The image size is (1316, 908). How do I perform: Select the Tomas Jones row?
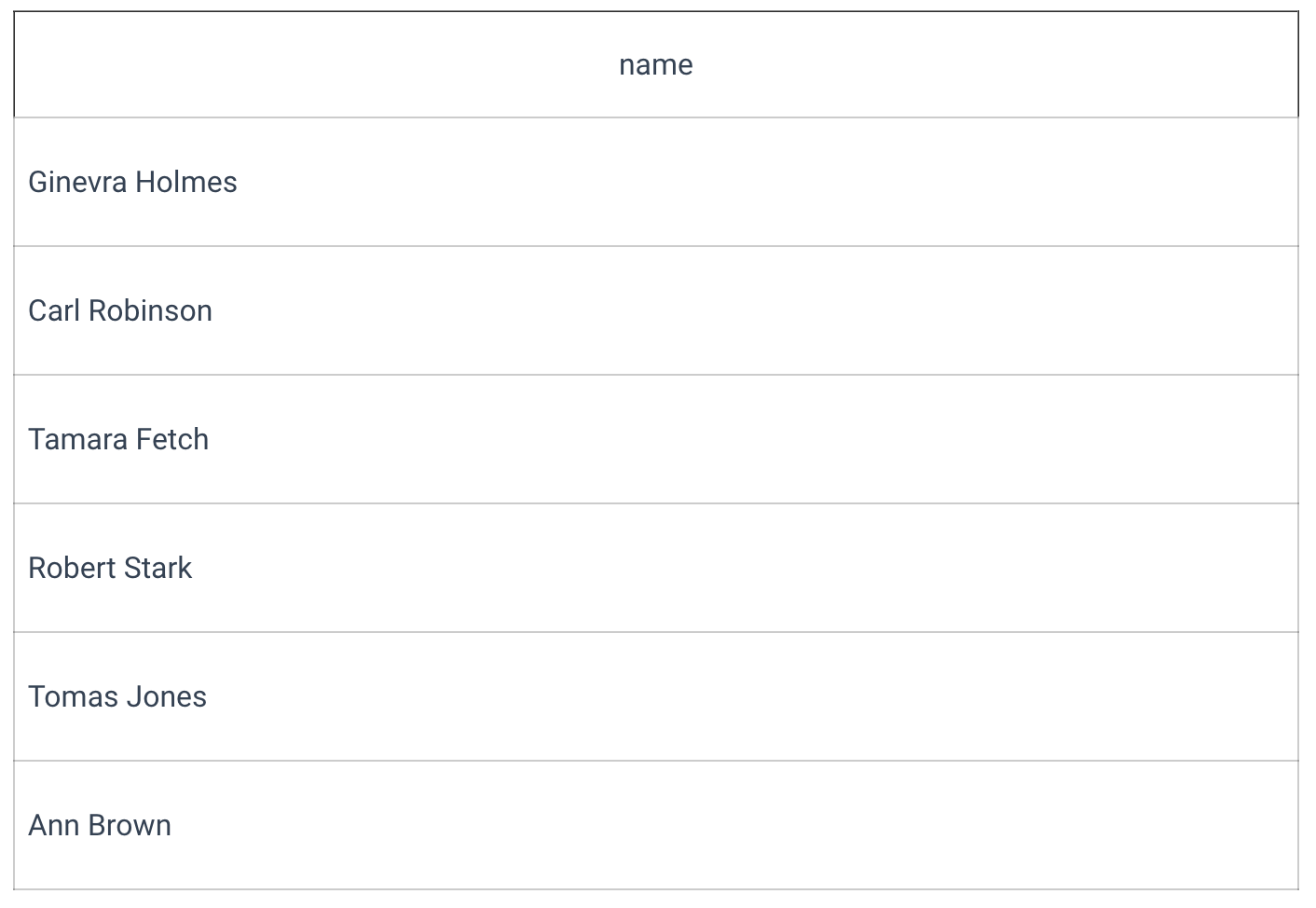656,696
